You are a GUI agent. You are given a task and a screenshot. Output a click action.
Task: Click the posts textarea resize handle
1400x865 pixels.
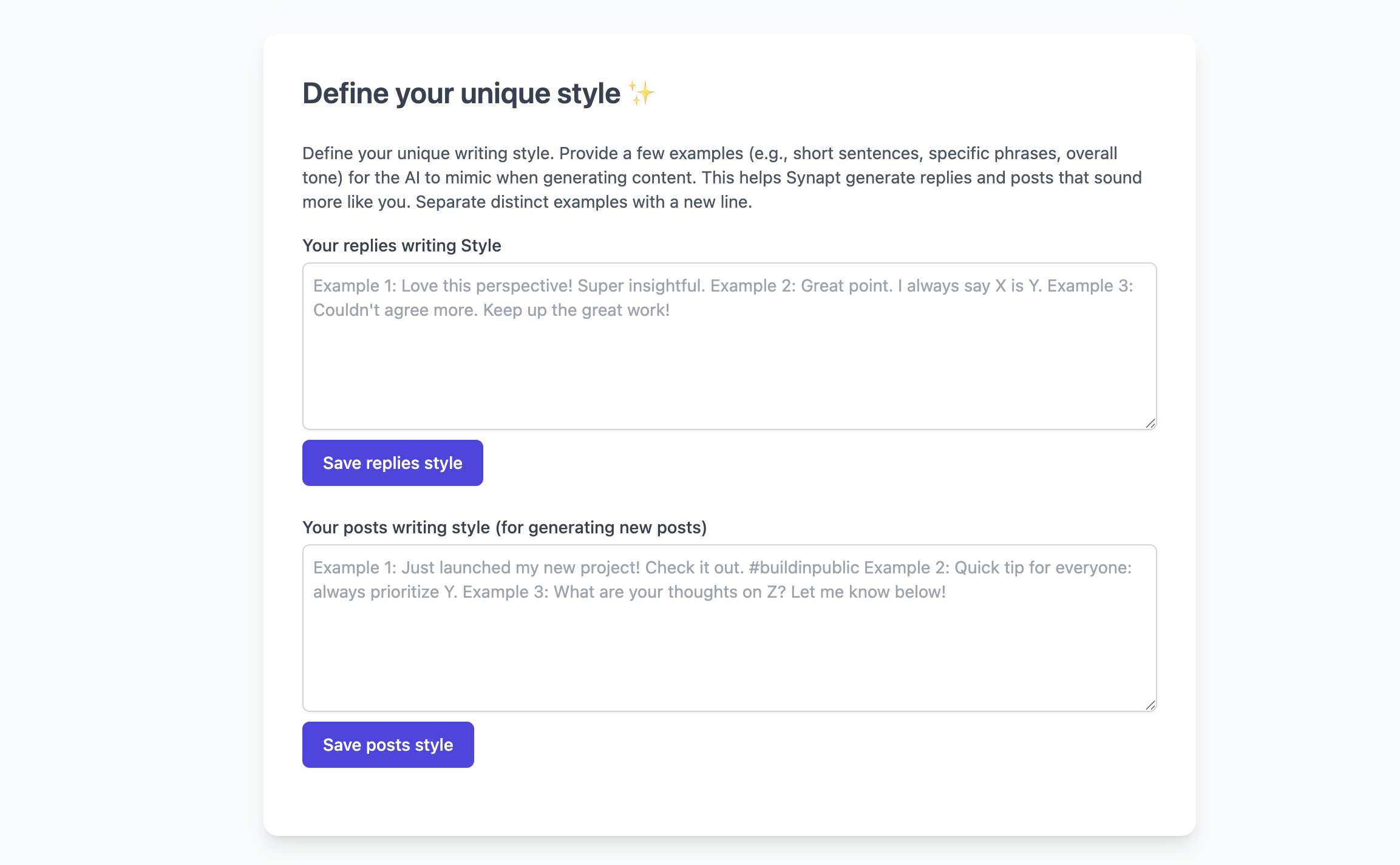(1150, 705)
